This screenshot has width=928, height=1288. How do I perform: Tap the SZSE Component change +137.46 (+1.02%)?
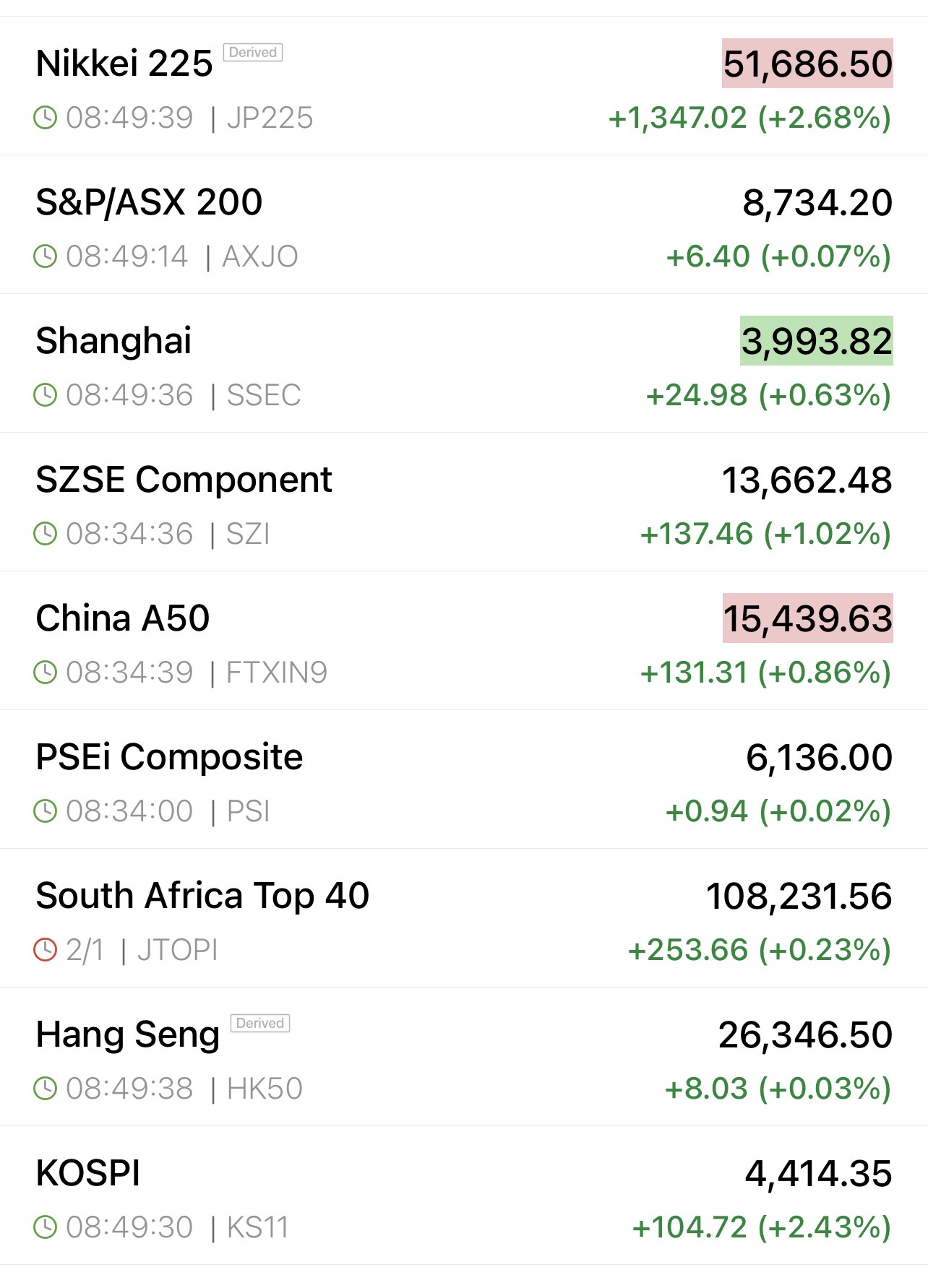[765, 534]
